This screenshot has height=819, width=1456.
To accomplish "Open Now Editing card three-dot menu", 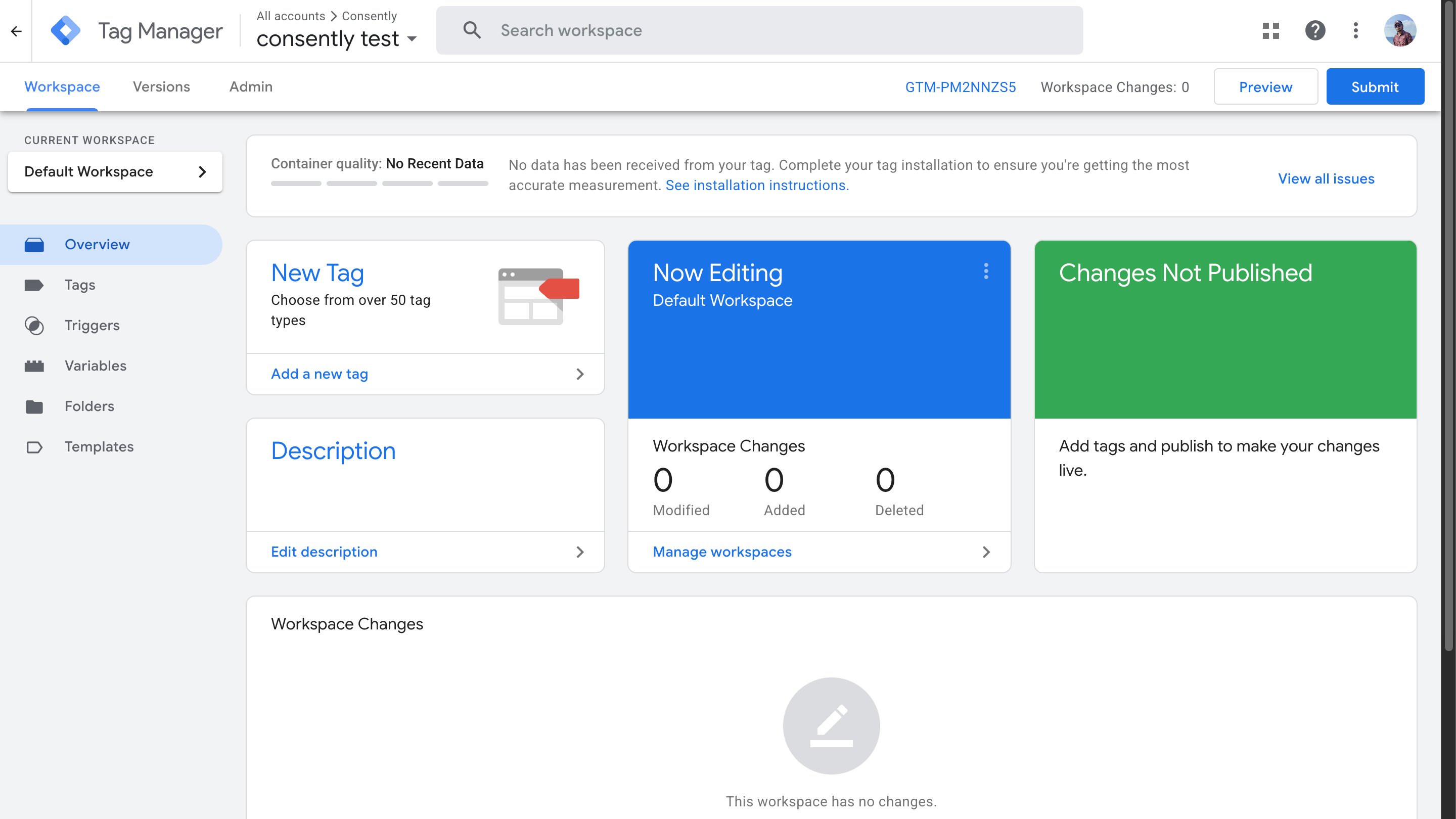I will coord(986,271).
